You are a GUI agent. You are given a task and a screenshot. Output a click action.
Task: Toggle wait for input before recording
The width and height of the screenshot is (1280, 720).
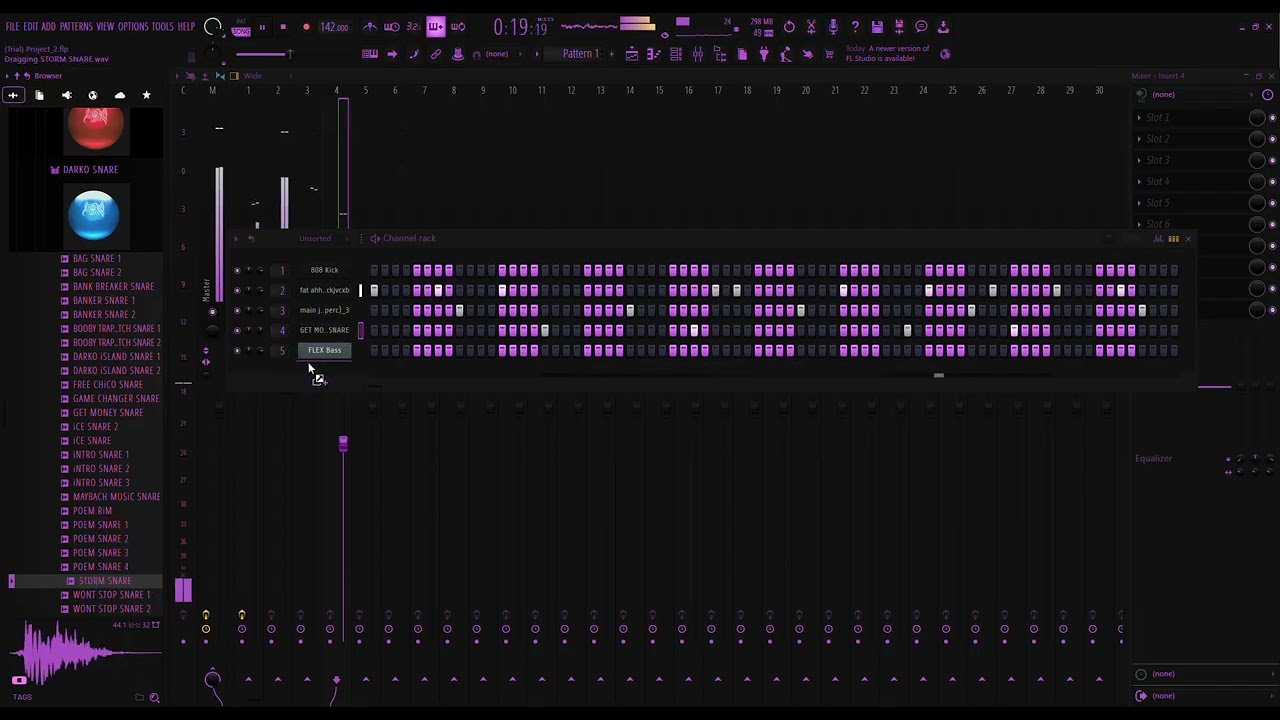(x=392, y=27)
